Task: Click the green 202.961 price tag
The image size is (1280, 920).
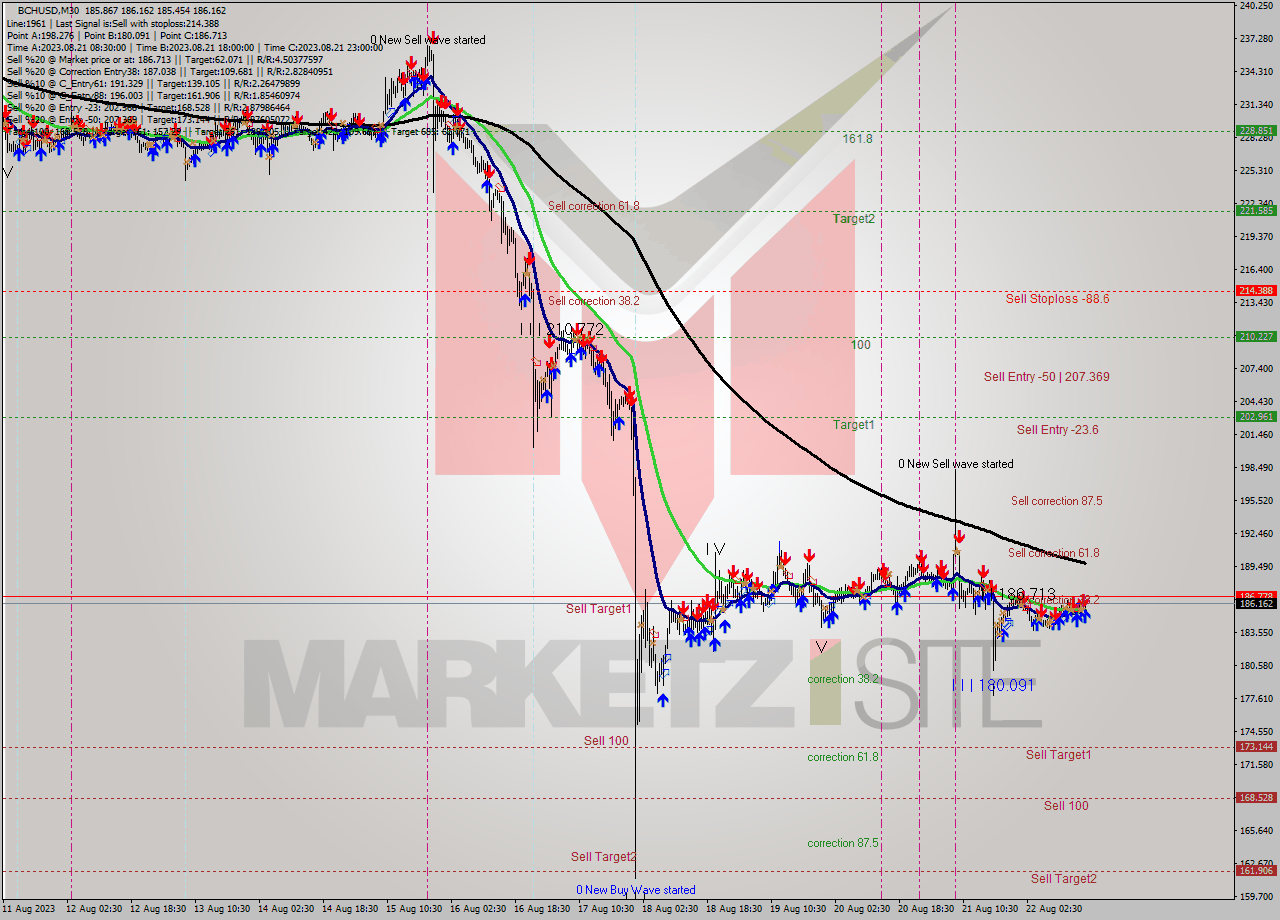Action: tap(1256, 417)
